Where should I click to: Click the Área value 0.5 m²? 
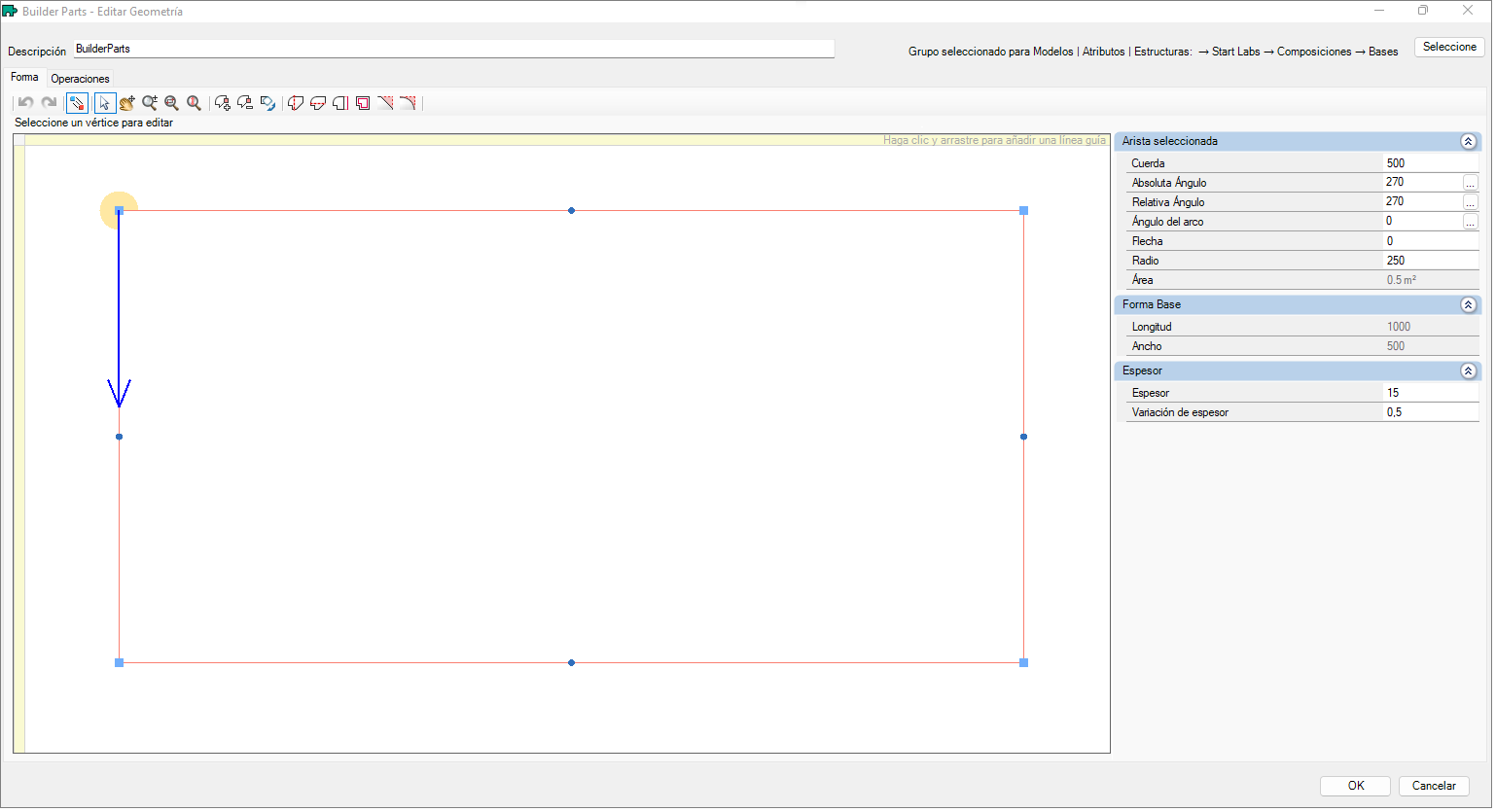1402,280
